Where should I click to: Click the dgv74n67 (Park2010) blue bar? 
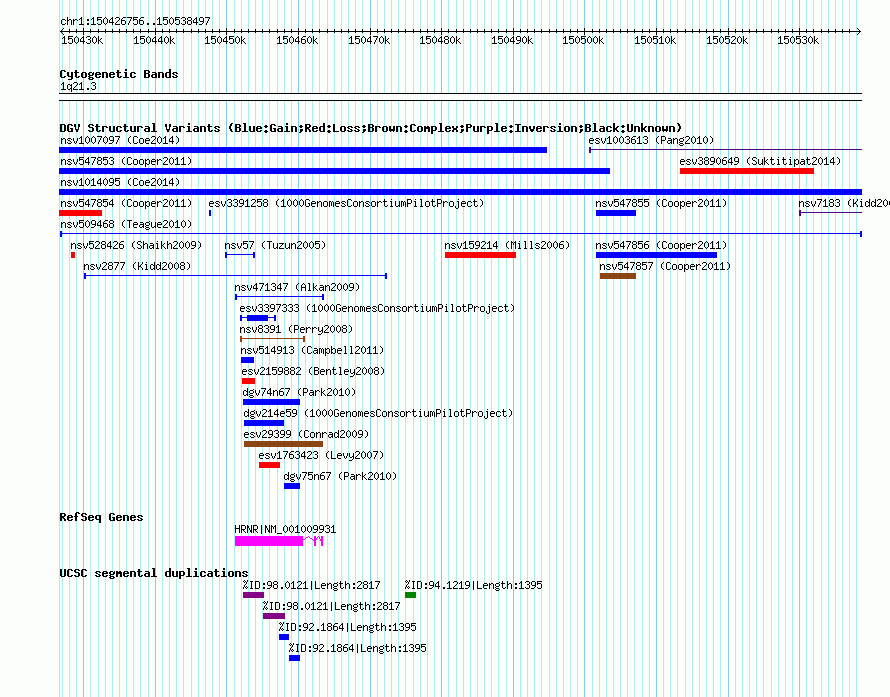click(271, 402)
